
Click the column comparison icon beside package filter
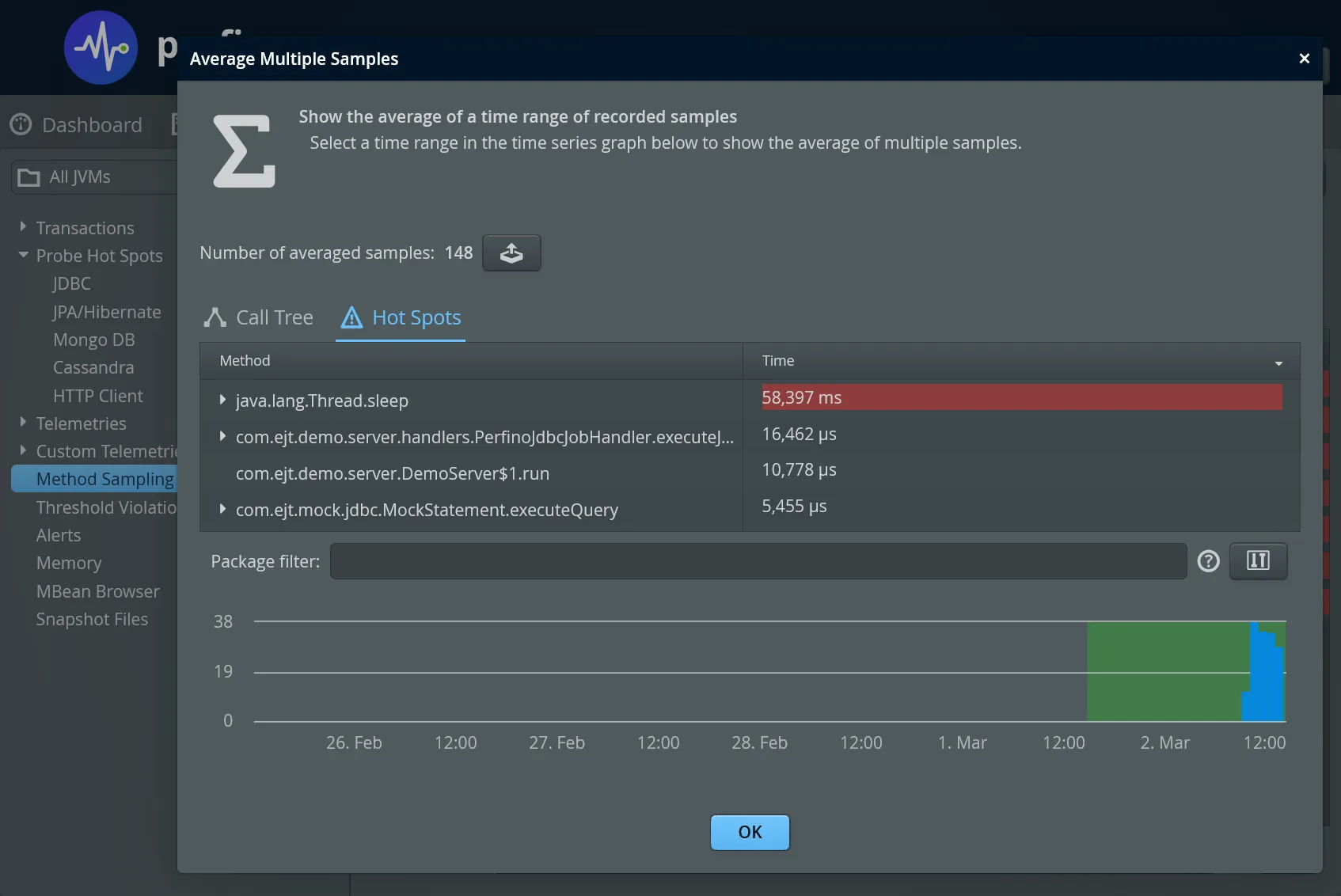point(1258,561)
